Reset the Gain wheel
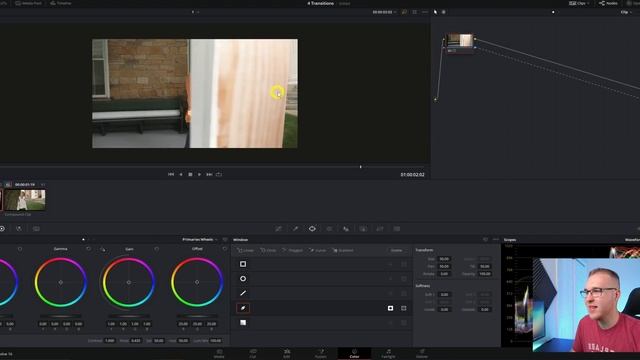 [157, 249]
